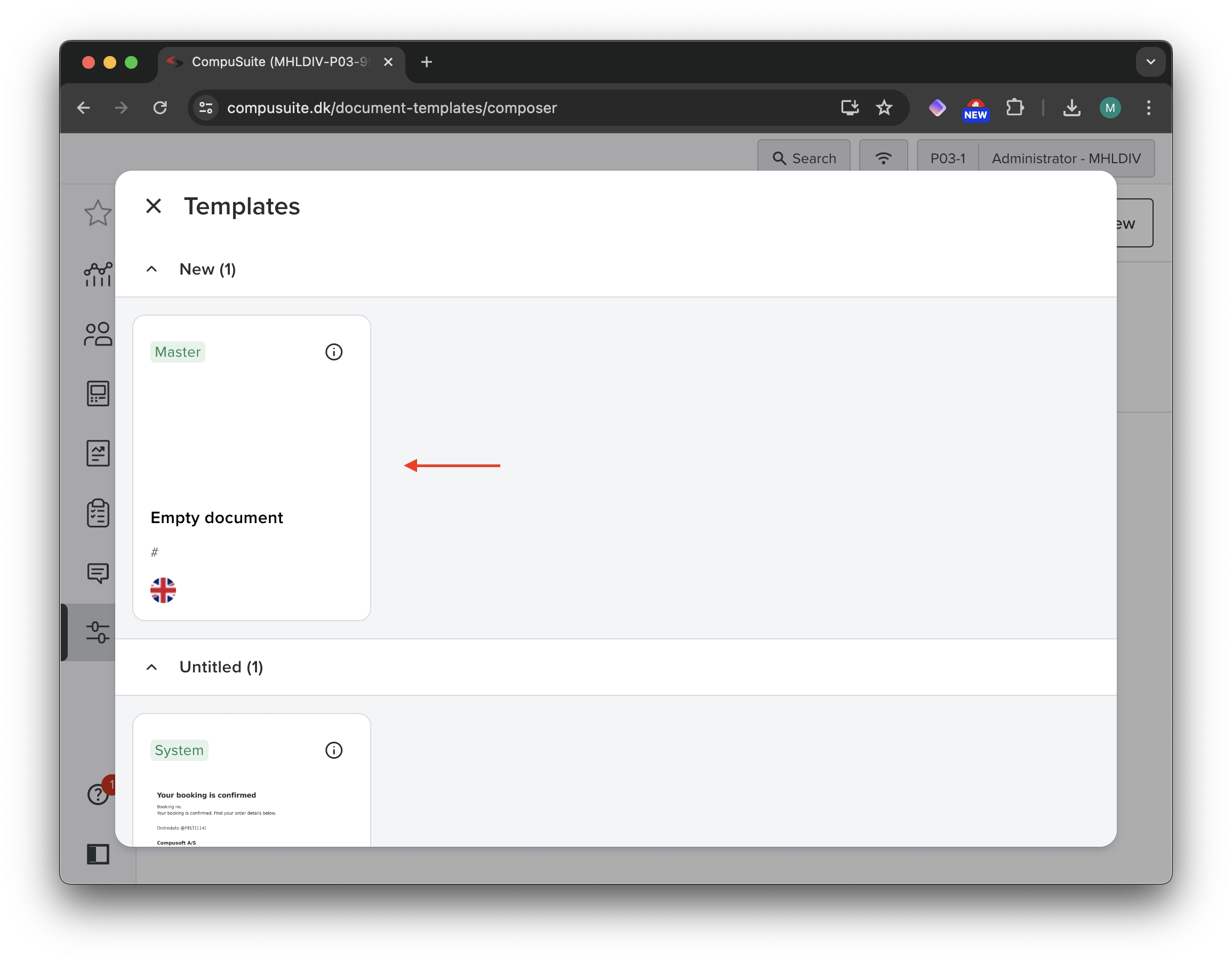Click the Search button in header
Screen dimensions: 1232x963
pyautogui.click(x=804, y=158)
